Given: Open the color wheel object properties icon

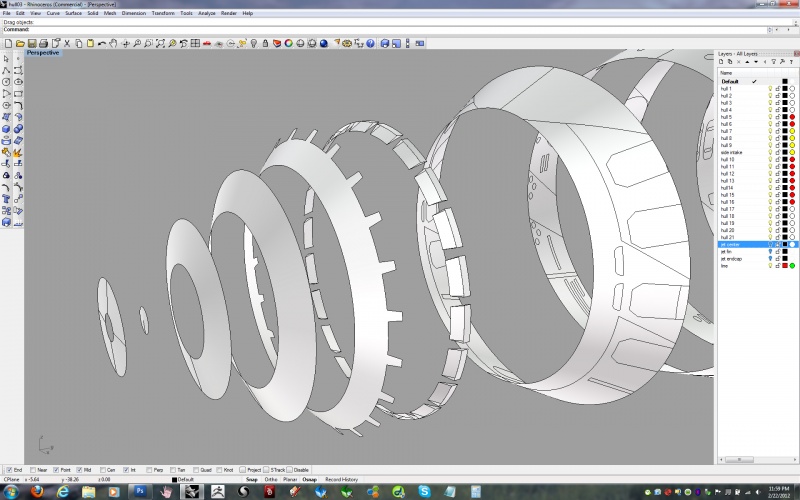Looking at the screenshot, I should [289, 43].
